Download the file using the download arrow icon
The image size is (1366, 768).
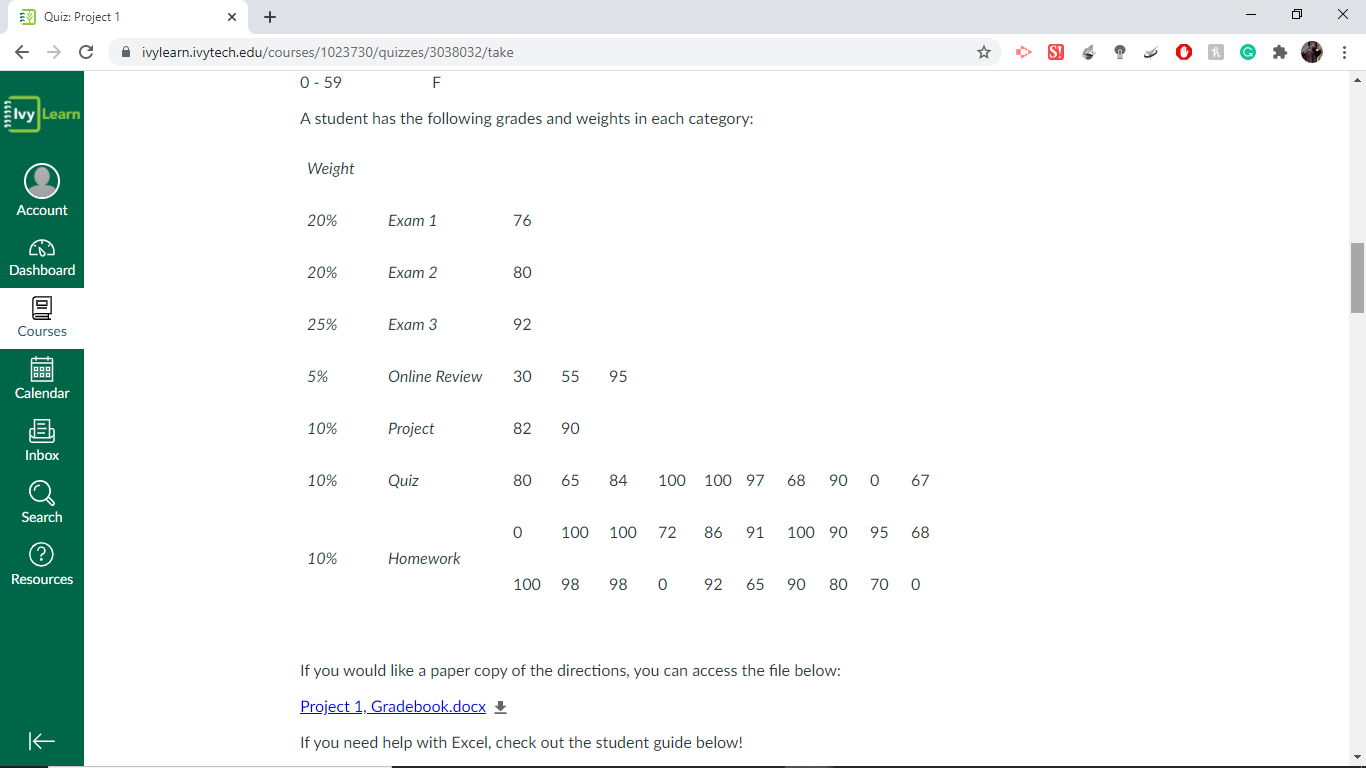(x=500, y=707)
